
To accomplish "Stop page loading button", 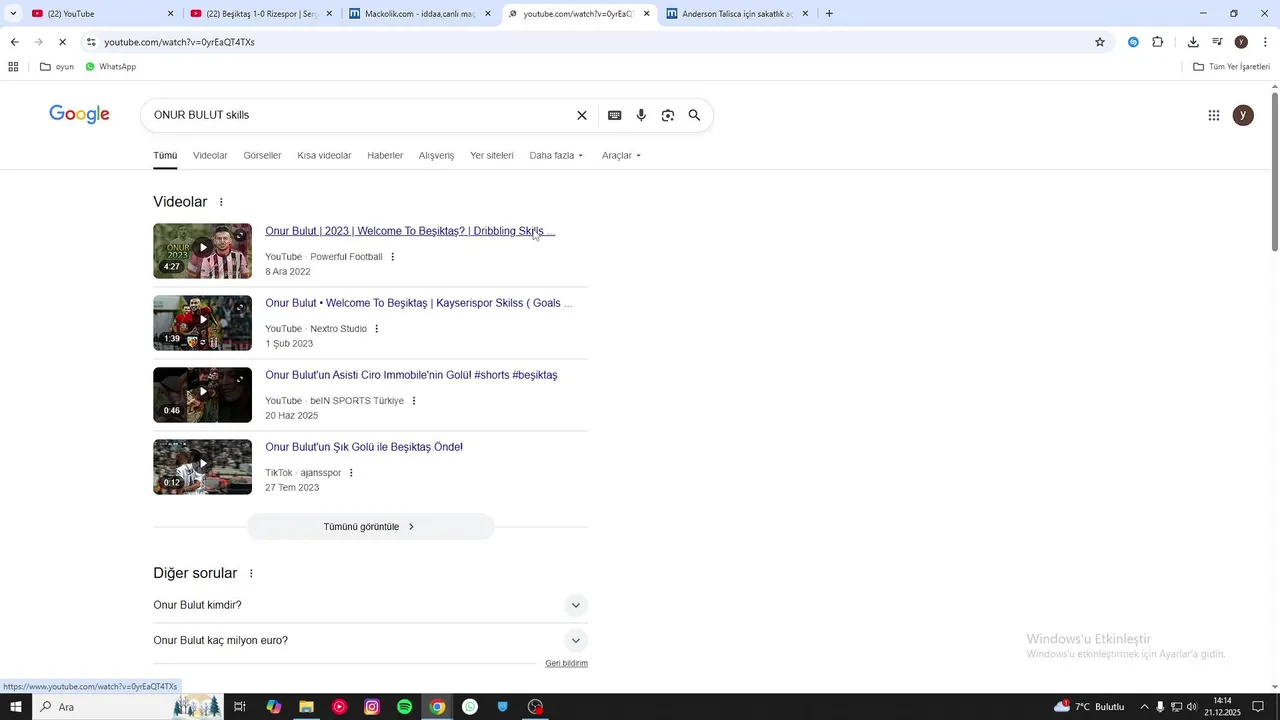I will (62, 42).
